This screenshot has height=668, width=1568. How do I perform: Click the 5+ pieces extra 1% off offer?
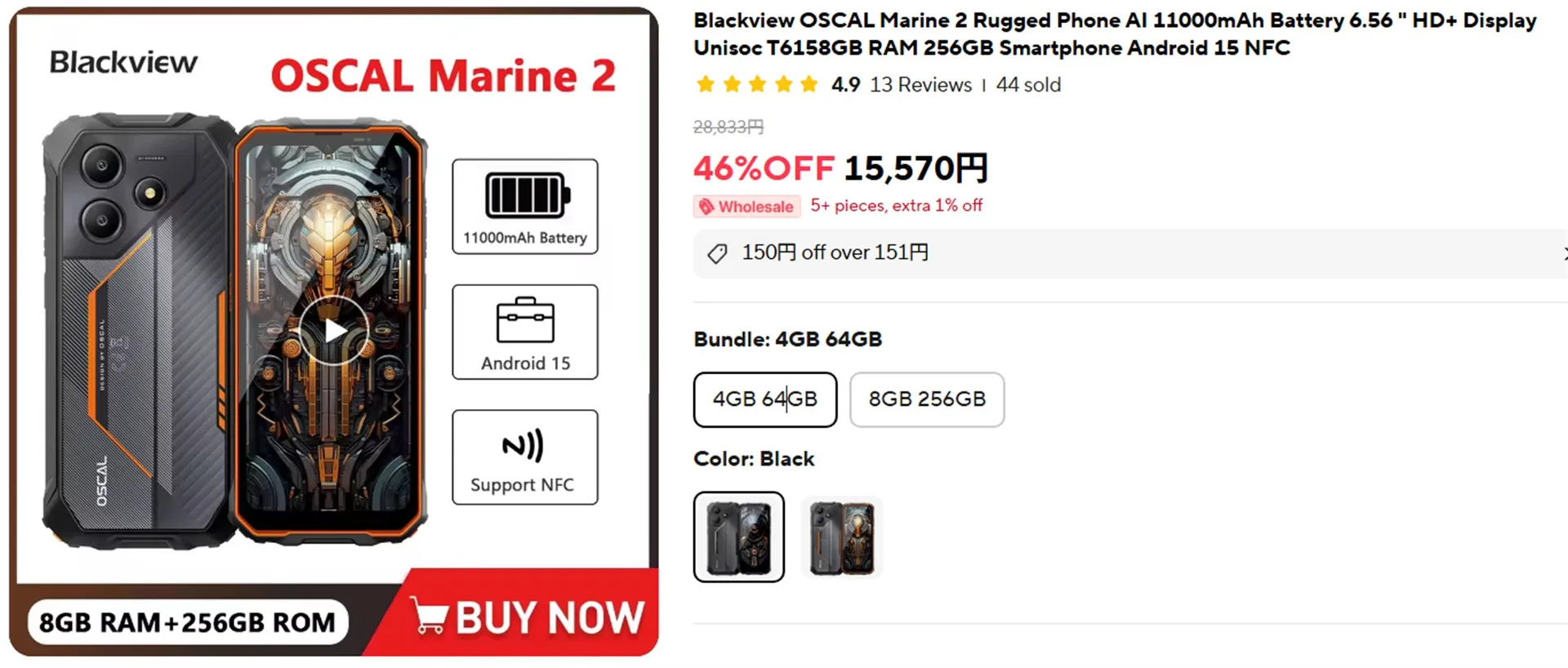896,206
